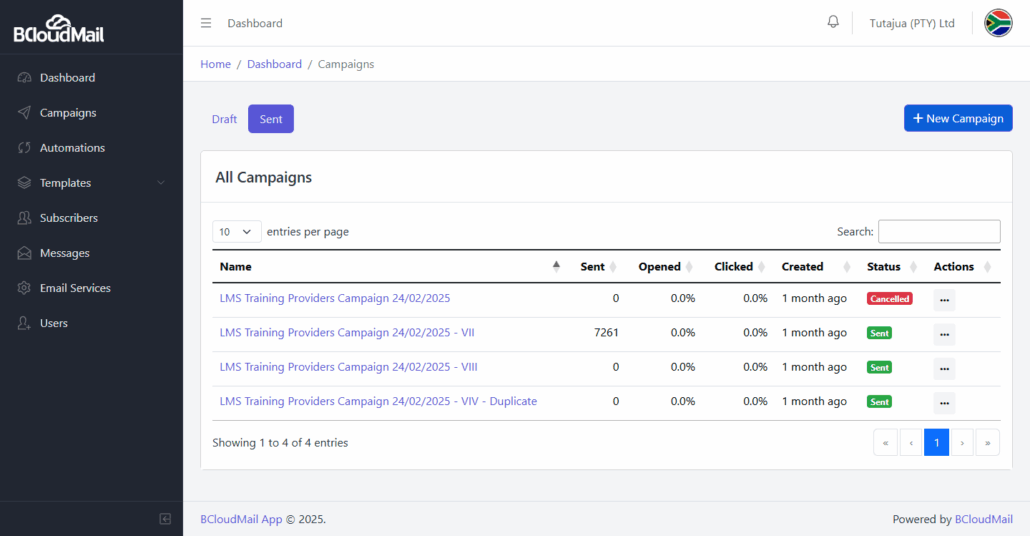Viewport: 1030px width, 536px height.
Task: Switch to the Draft tab
Action: click(x=224, y=119)
